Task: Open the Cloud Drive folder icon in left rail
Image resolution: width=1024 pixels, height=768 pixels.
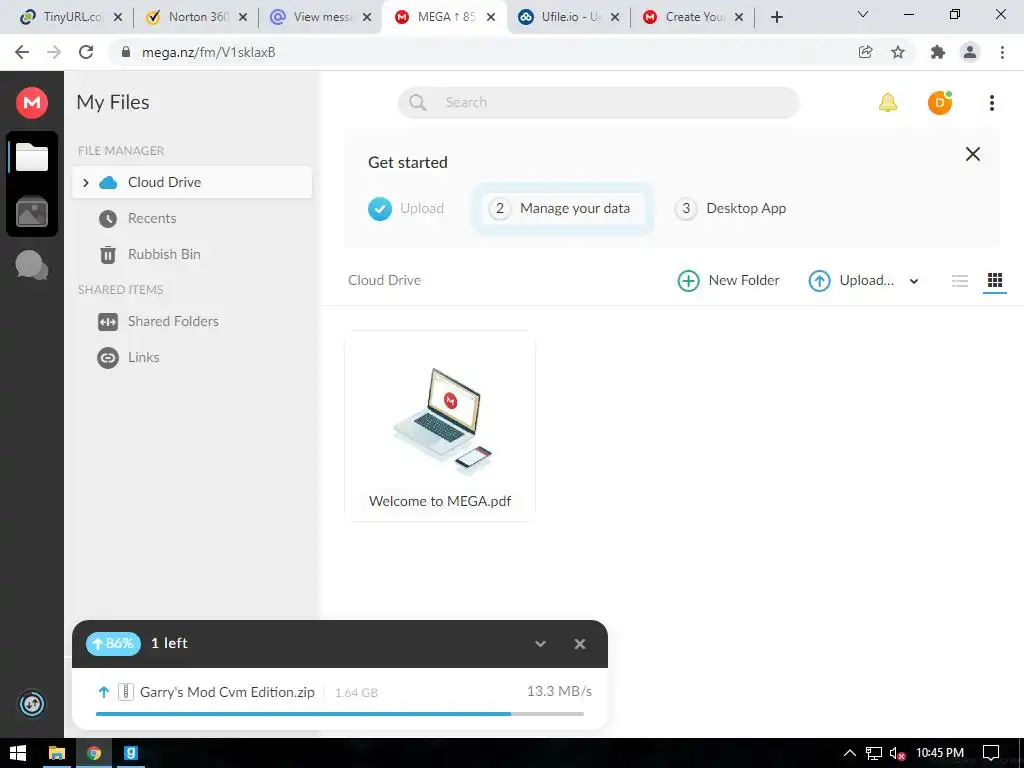Action: click(x=32, y=157)
